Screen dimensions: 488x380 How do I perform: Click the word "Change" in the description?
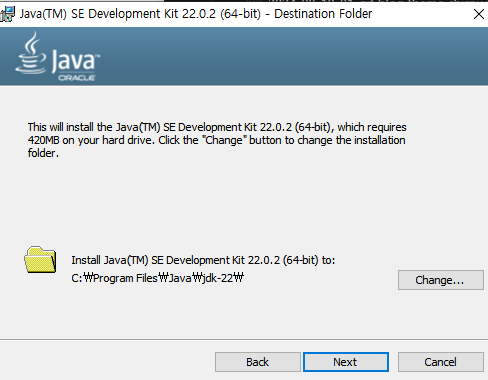[x=224, y=140]
